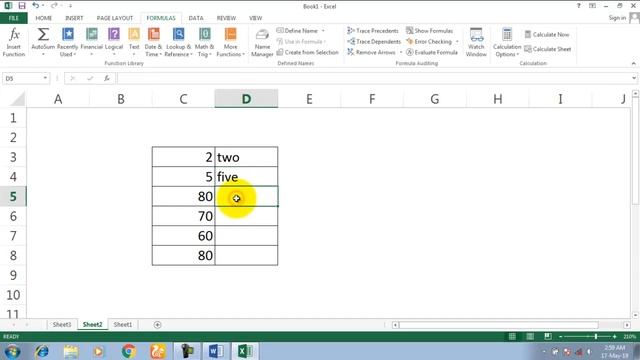This screenshot has height=360, width=640.
Task: Open the Name Manager
Action: 262,42
